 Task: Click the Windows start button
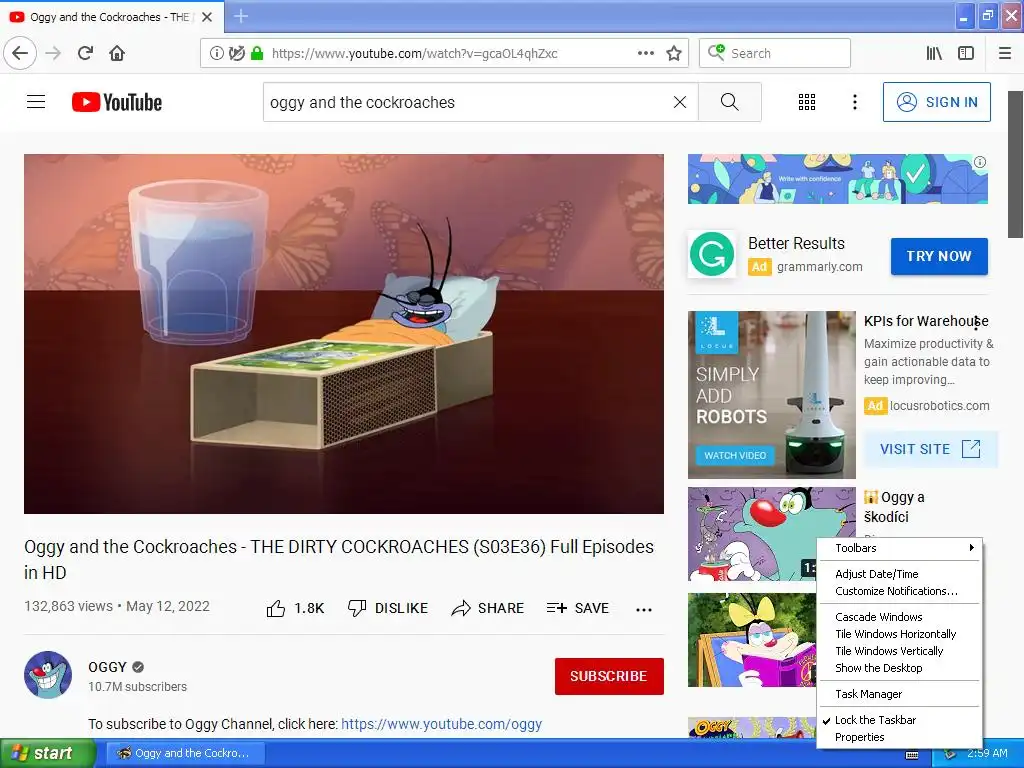[48, 753]
